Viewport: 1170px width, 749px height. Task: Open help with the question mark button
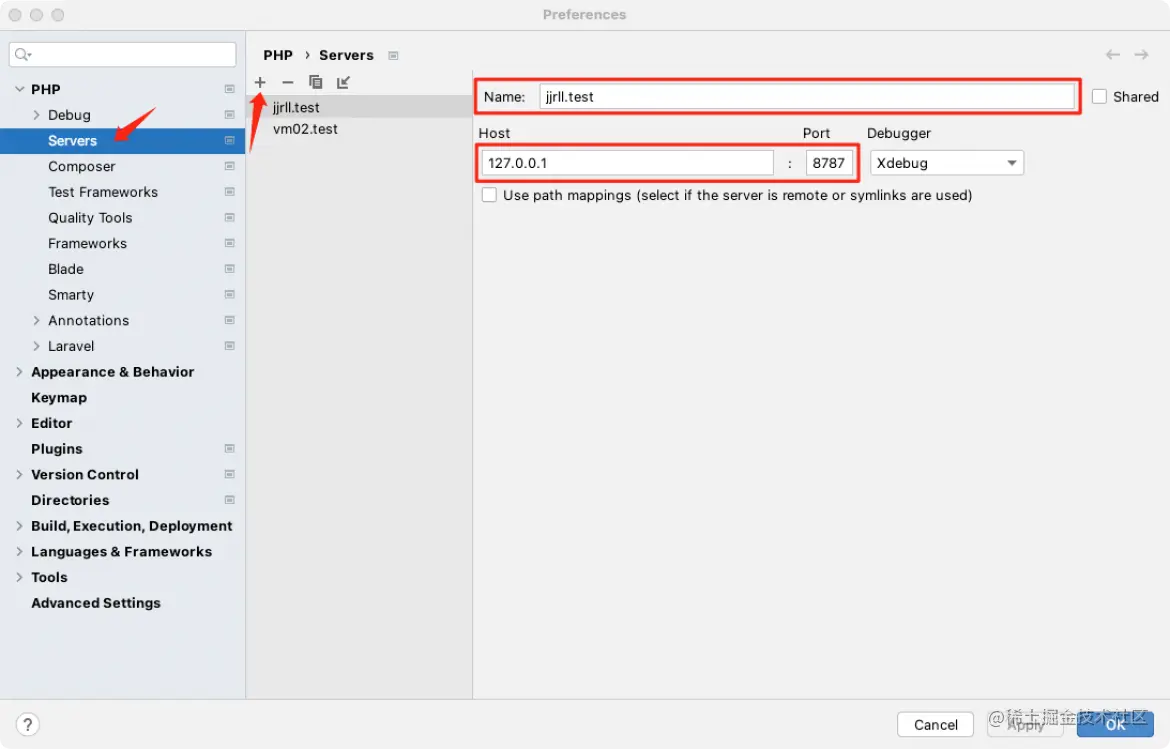click(x=28, y=724)
